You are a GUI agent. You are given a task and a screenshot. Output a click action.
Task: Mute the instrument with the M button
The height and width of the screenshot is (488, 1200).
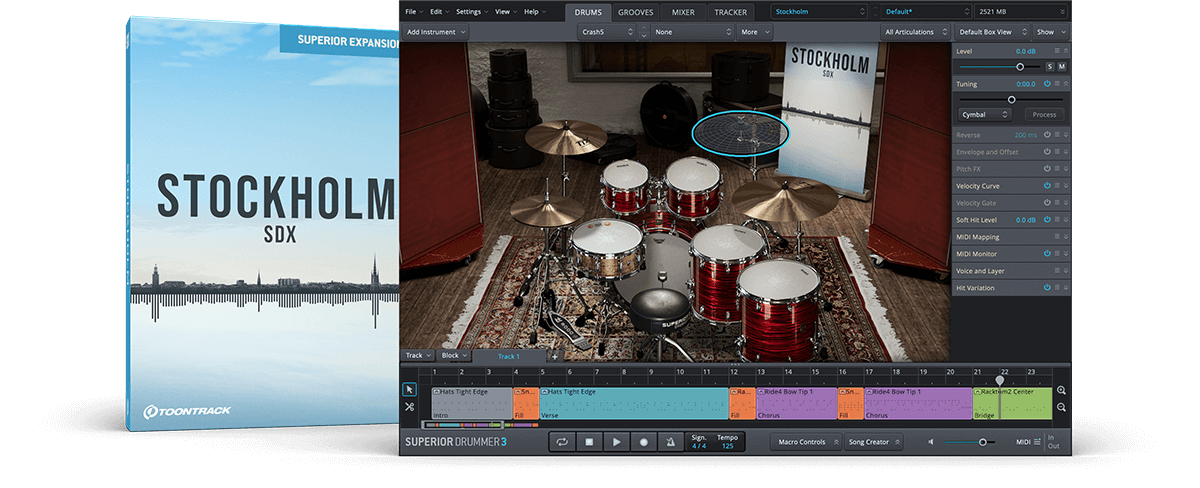tap(1061, 66)
